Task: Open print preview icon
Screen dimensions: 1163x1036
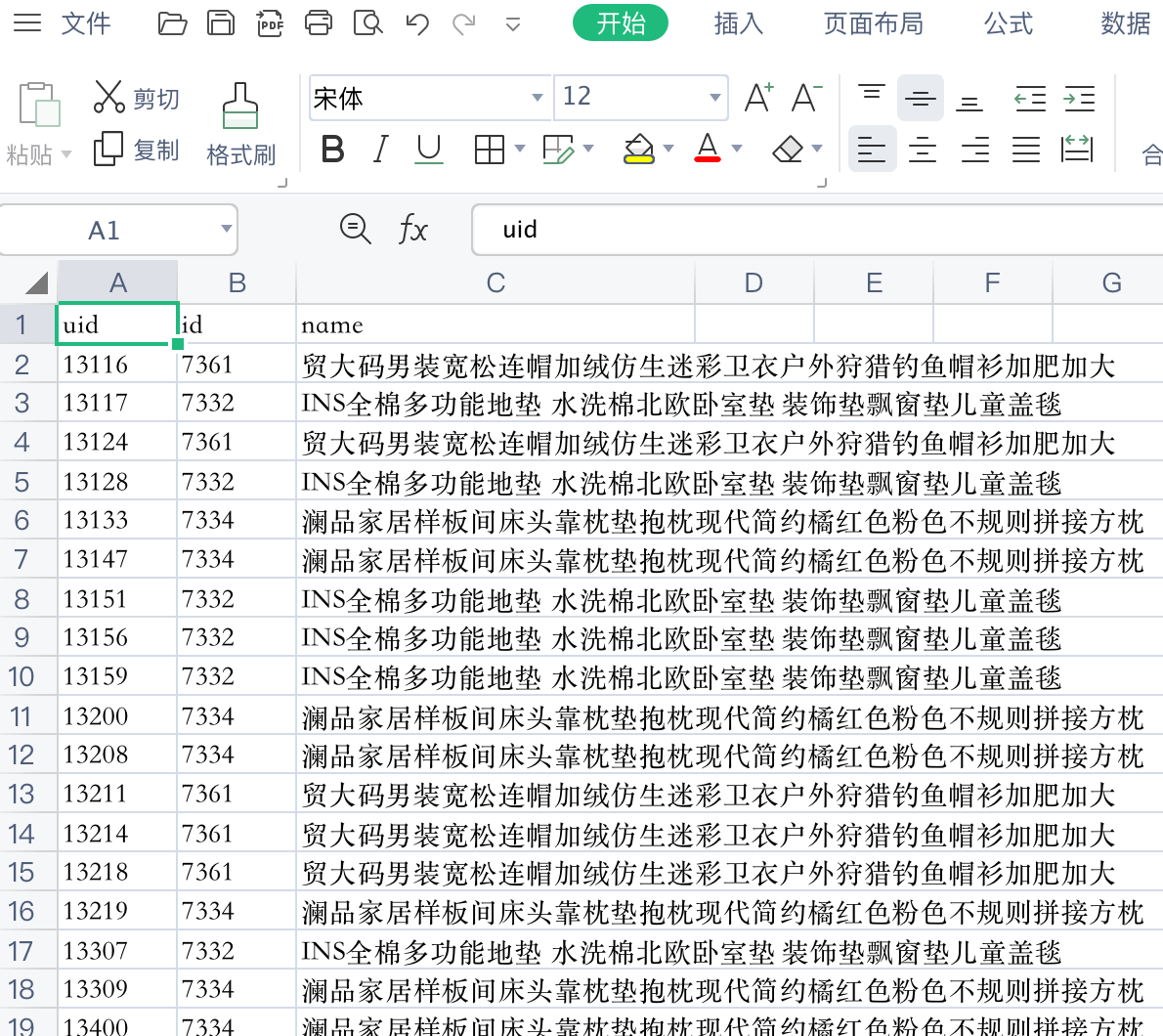Action: 367,23
